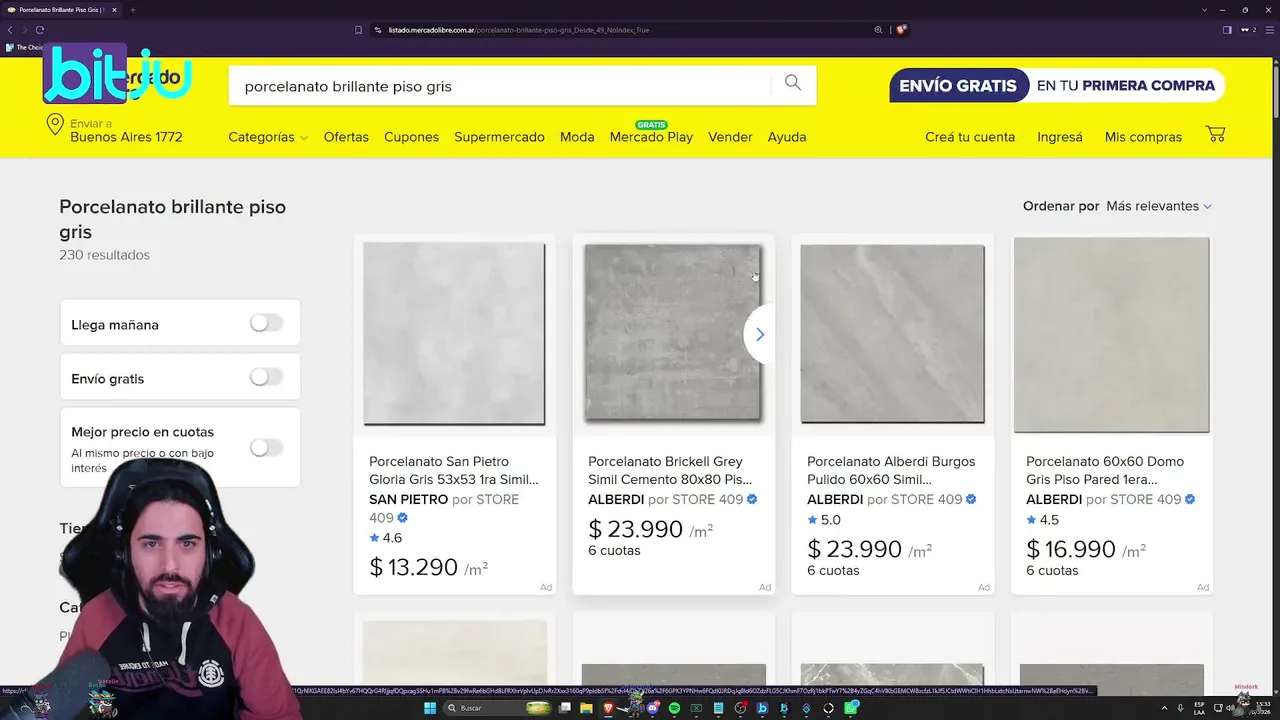Click Envío gratis en tu primera compra banner
Viewport: 1280px width, 720px height.
[x=1057, y=85]
